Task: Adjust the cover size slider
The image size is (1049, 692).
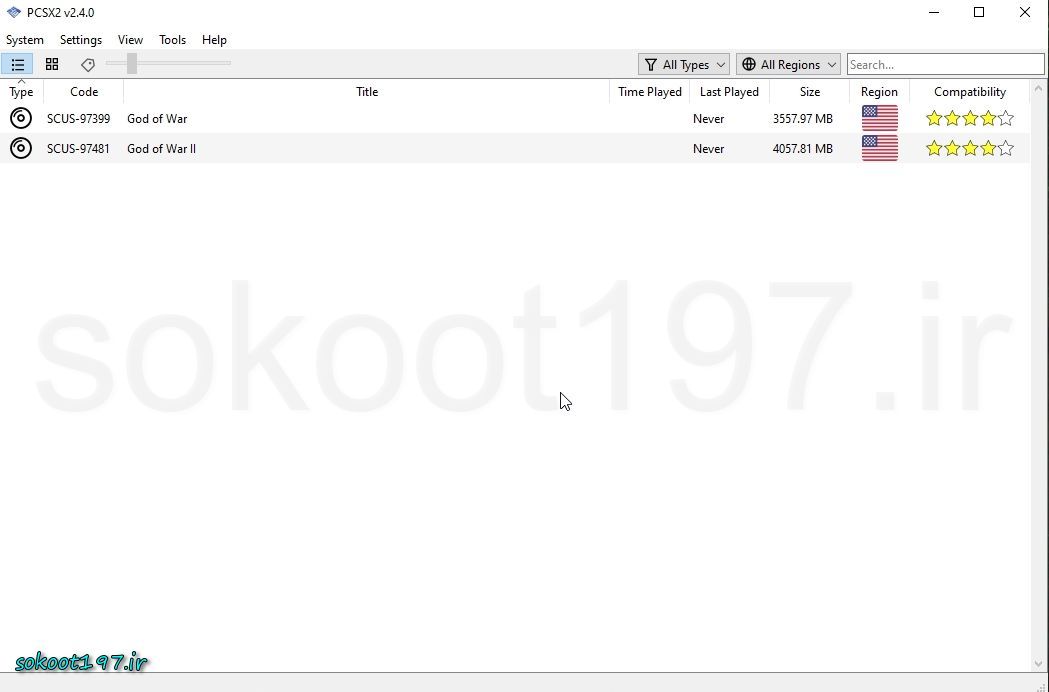Action: 131,64
